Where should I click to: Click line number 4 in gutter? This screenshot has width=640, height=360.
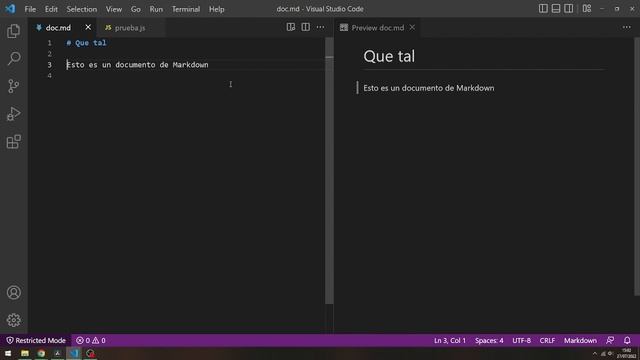(x=49, y=76)
